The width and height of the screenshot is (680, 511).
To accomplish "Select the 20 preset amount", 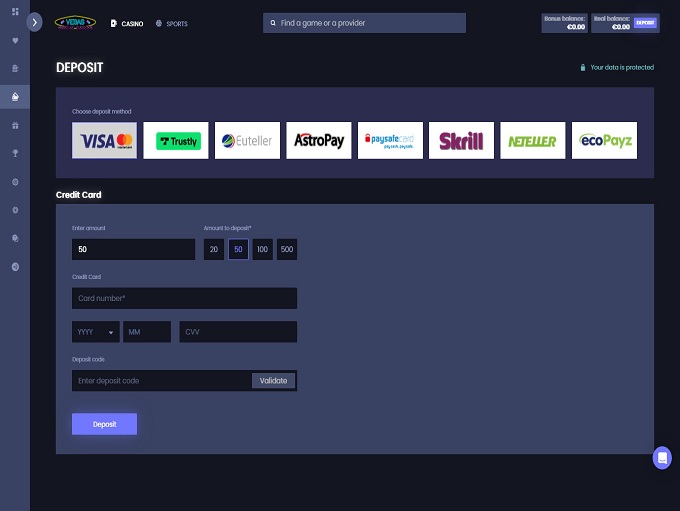I will click(x=213, y=249).
